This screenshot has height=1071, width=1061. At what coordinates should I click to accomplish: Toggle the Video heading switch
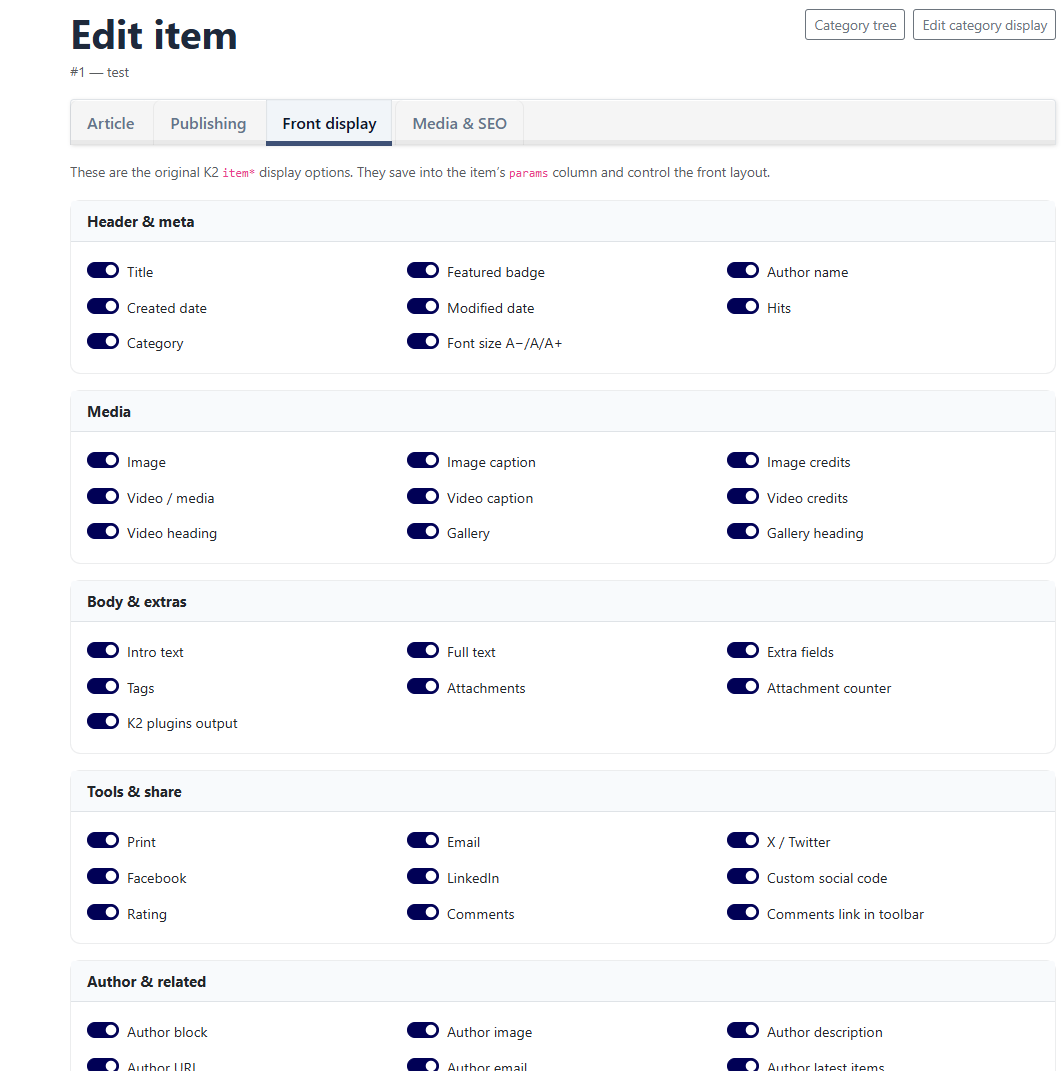pyautogui.click(x=103, y=531)
